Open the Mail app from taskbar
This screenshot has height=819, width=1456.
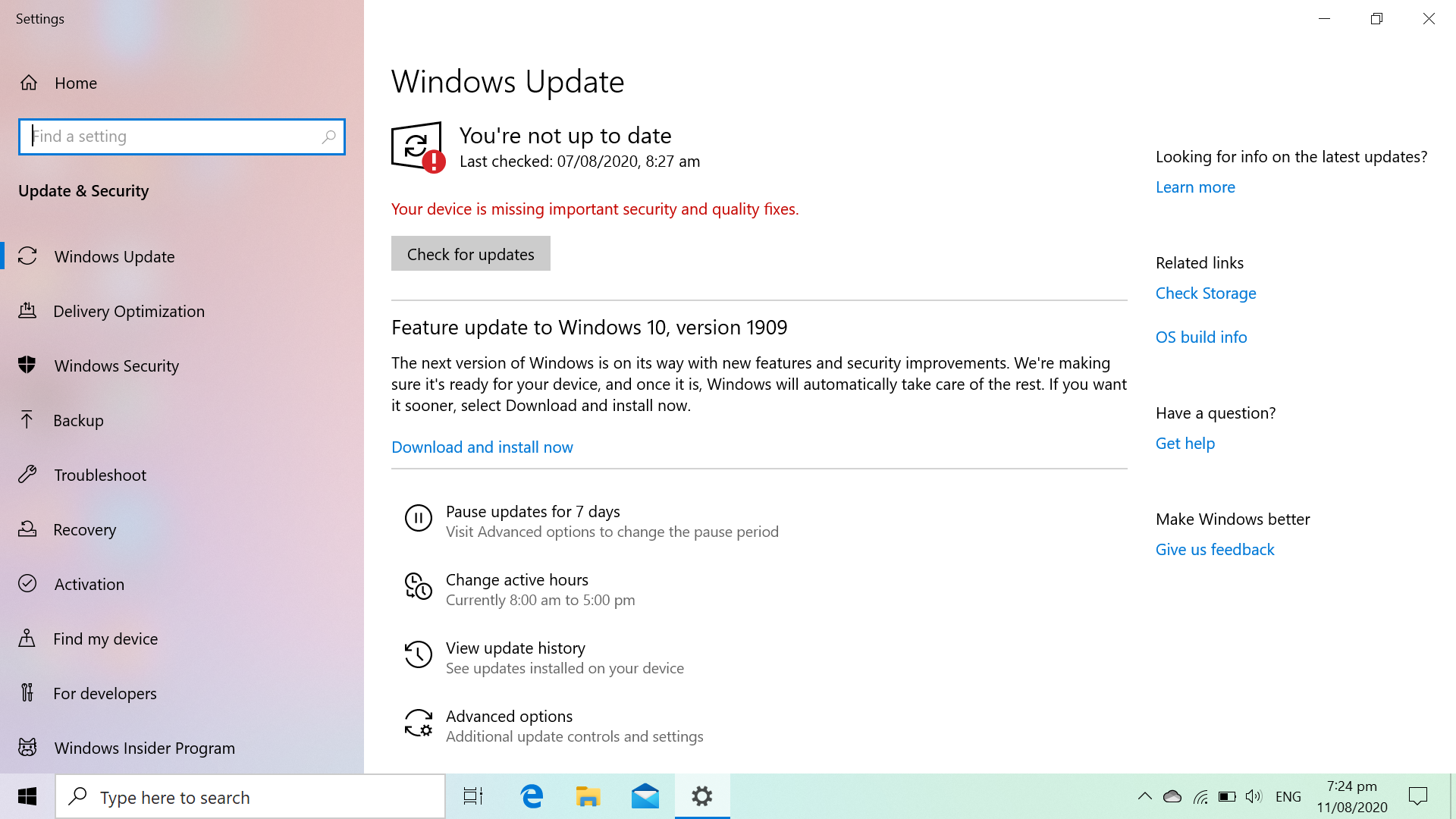(645, 796)
